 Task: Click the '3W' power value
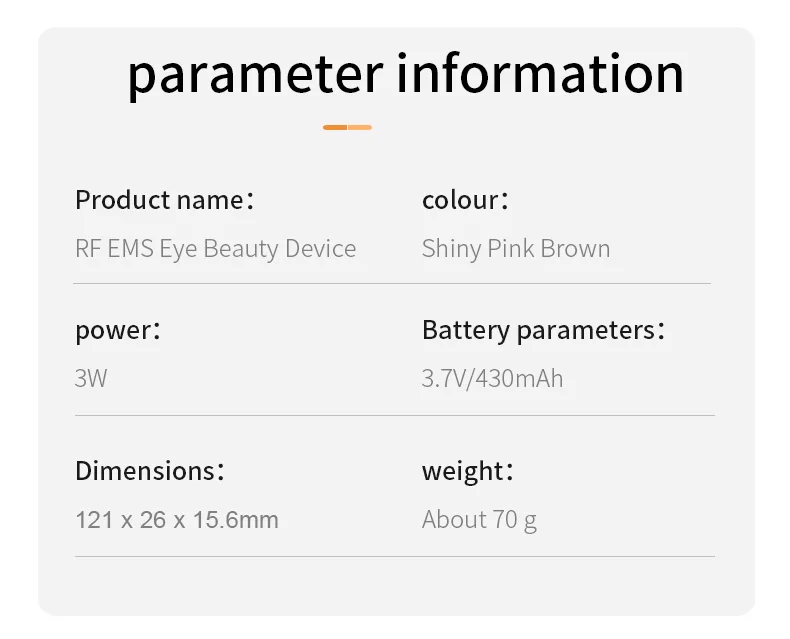tap(91, 380)
